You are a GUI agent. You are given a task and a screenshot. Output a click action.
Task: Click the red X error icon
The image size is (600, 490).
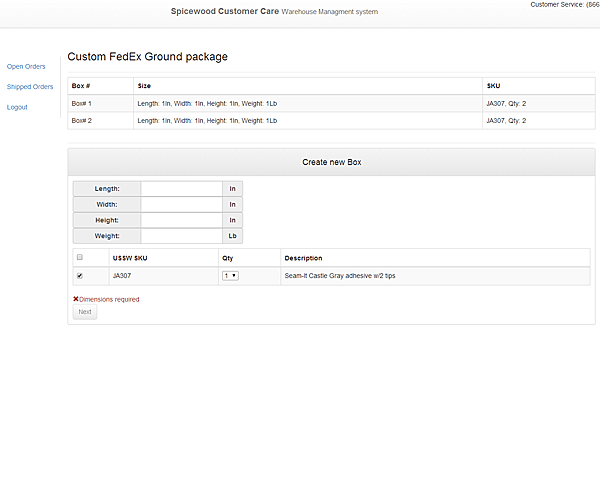76,299
